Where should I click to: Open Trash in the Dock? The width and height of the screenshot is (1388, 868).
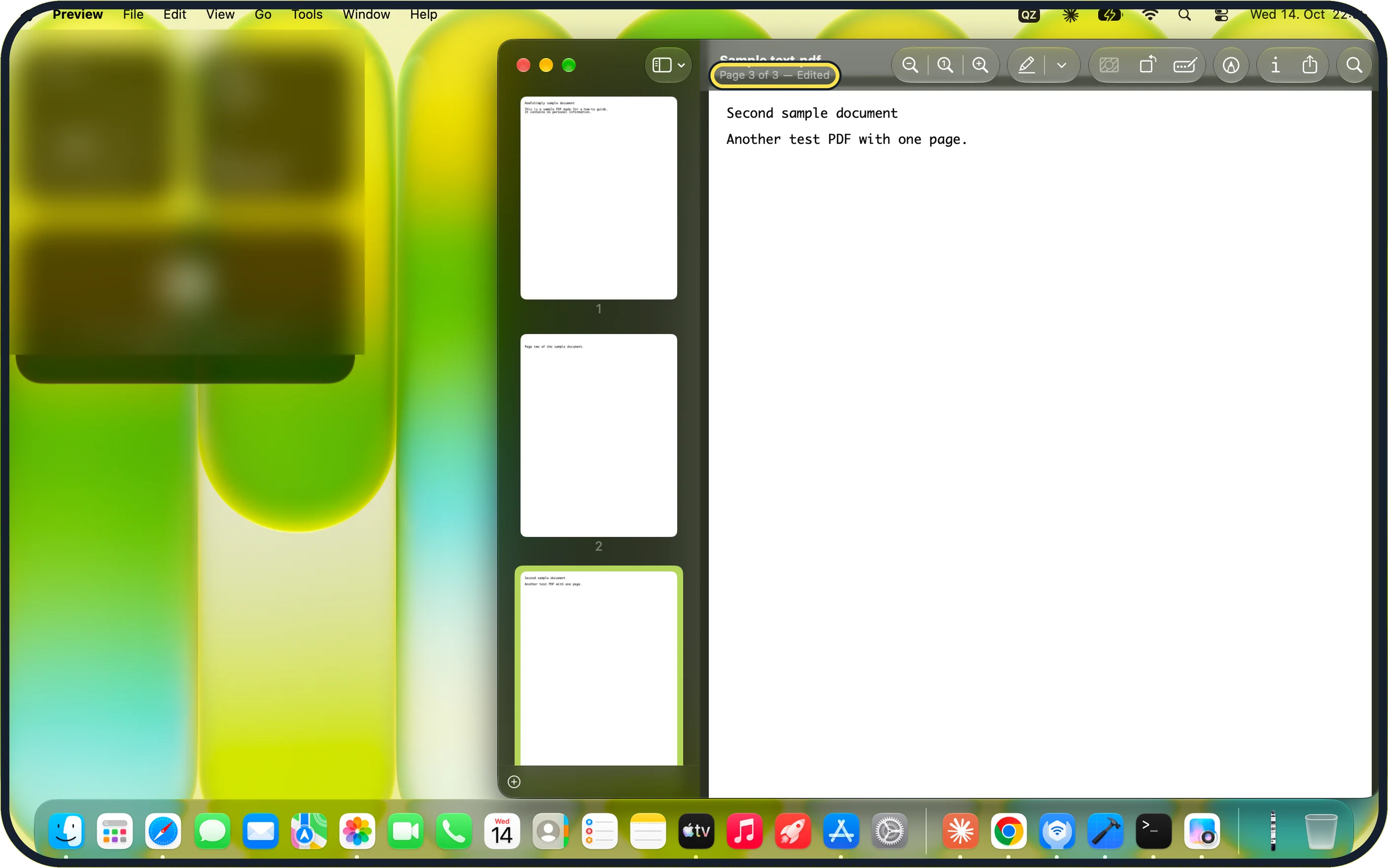point(1321,831)
